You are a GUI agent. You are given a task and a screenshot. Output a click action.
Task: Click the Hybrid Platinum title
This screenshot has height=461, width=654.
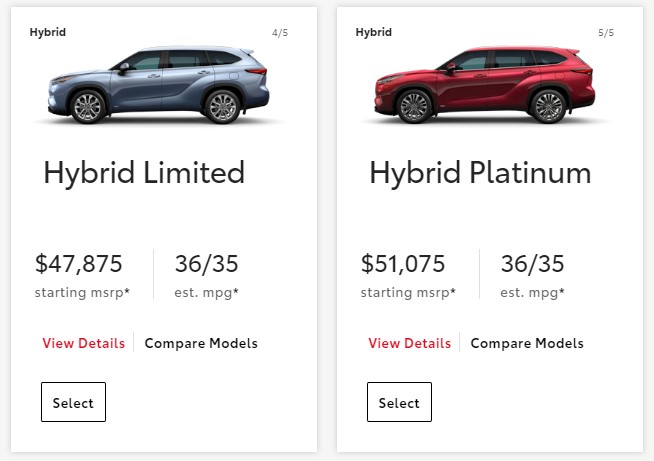click(480, 173)
